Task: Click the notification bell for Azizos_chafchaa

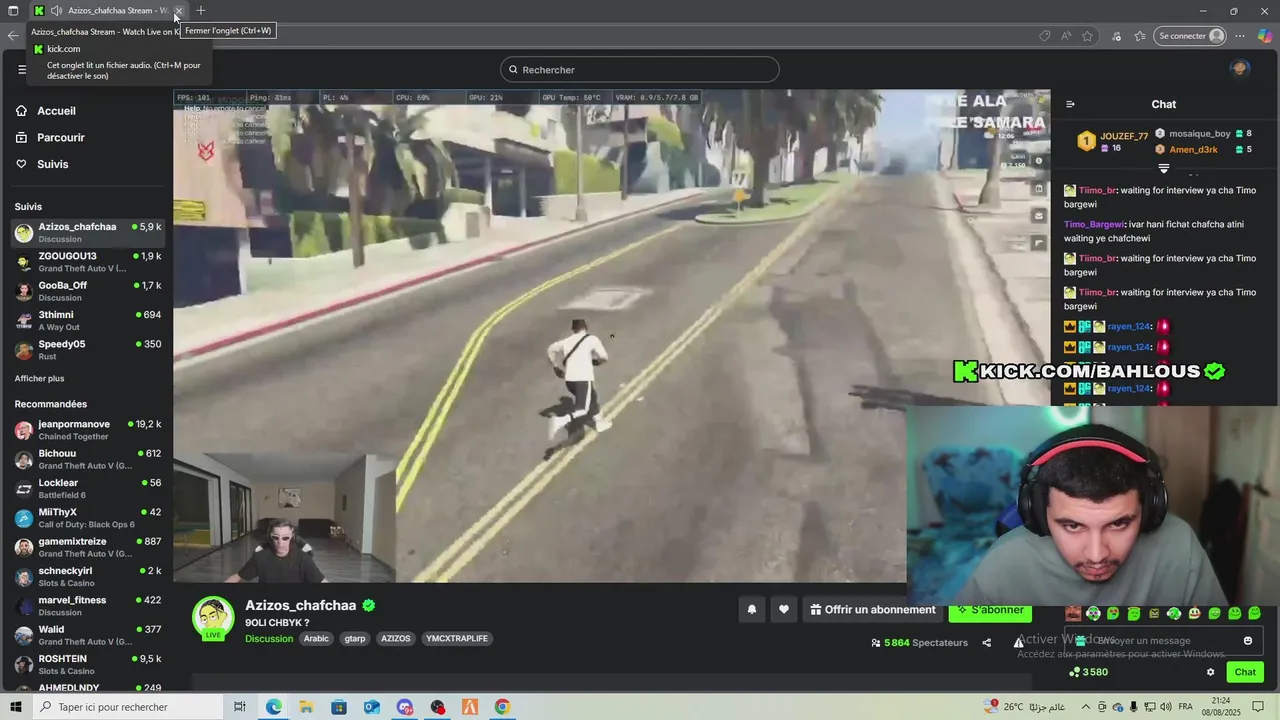Action: [x=752, y=609]
